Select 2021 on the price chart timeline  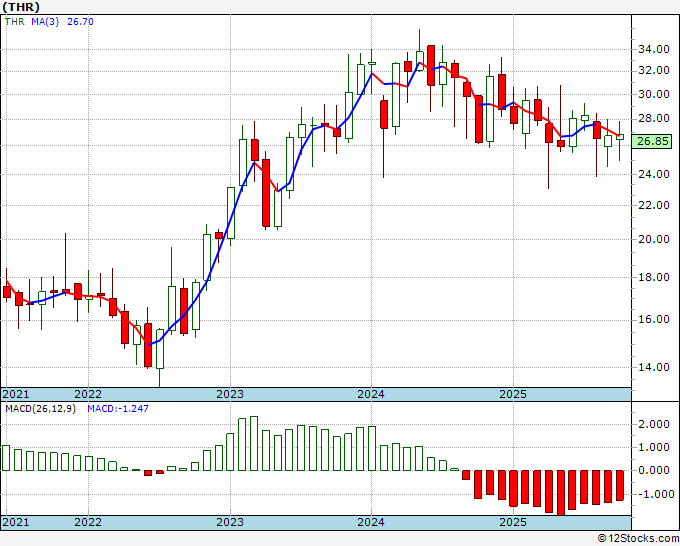(16, 394)
